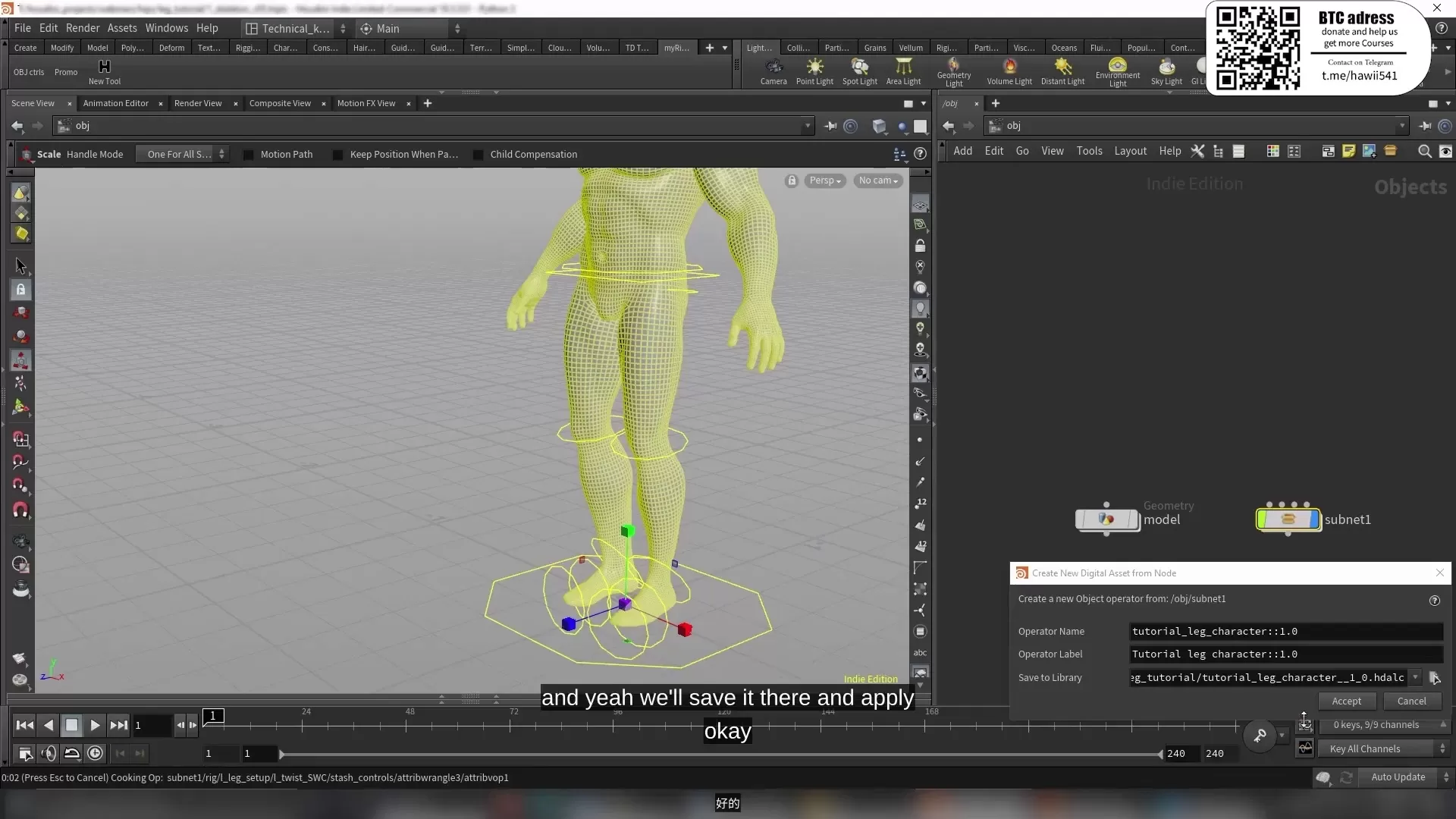Jump to last frame
The width and height of the screenshot is (1456, 819).
click(118, 725)
